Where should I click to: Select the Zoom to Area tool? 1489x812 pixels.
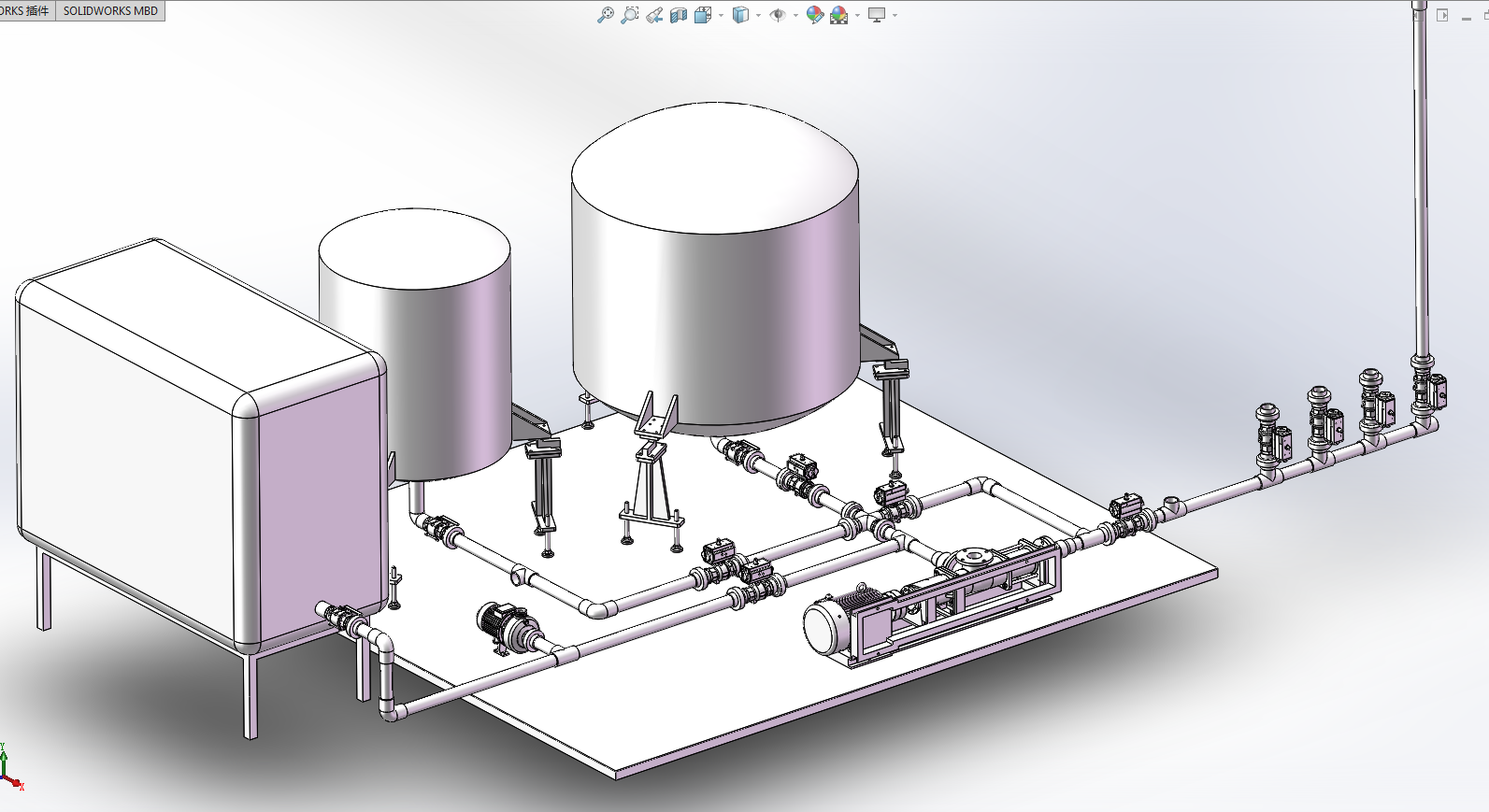(x=630, y=15)
